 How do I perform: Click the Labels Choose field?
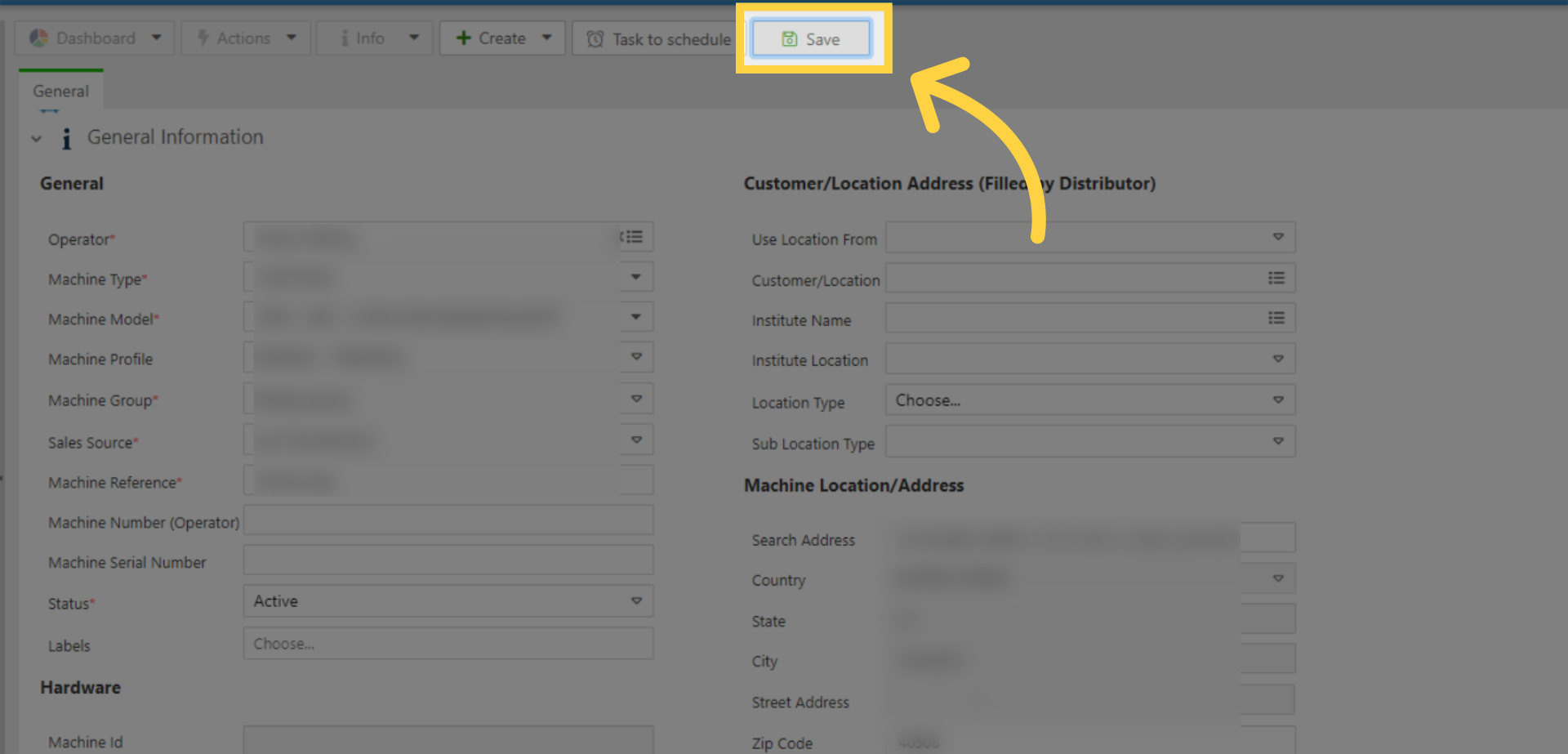(448, 644)
